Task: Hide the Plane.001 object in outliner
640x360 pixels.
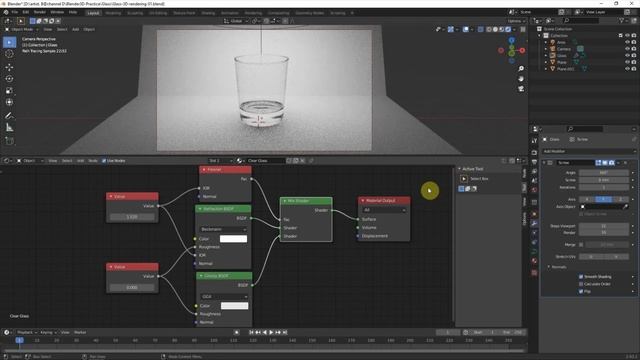Action: tap(627, 69)
